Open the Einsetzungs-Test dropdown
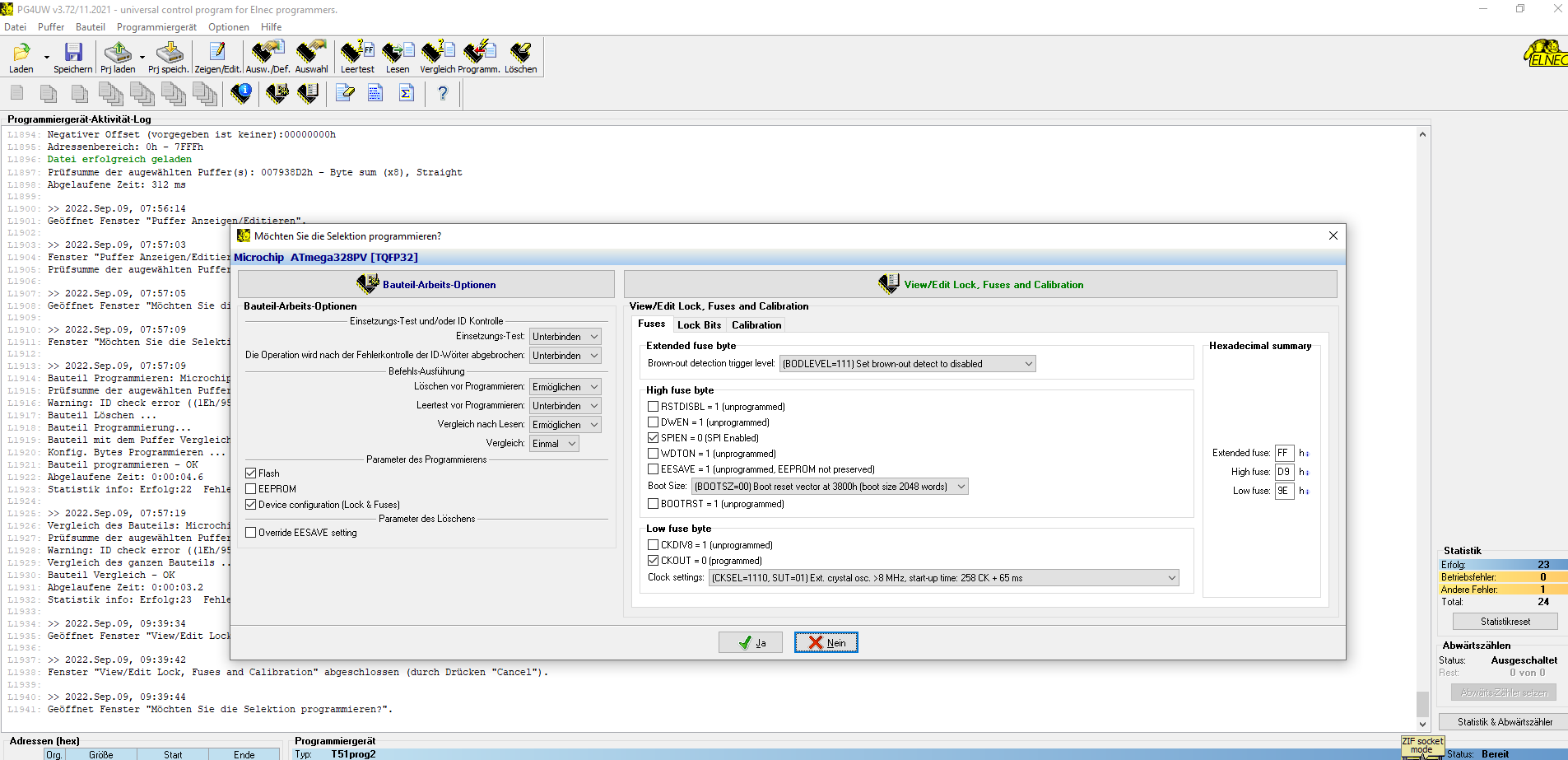This screenshot has width=1568, height=760. click(x=565, y=337)
